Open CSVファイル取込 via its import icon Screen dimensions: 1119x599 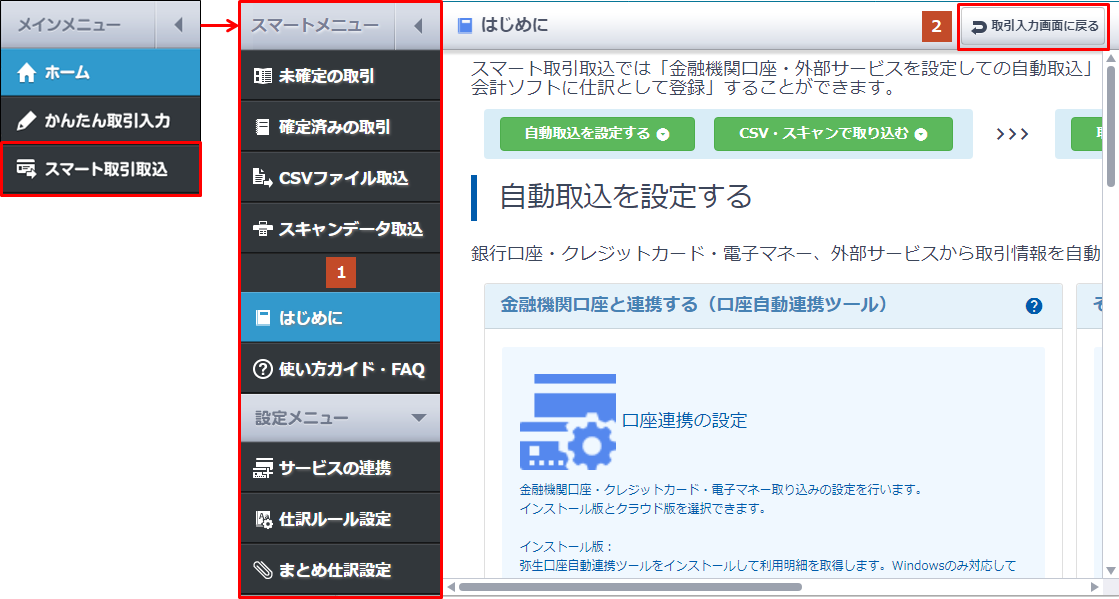point(262,175)
